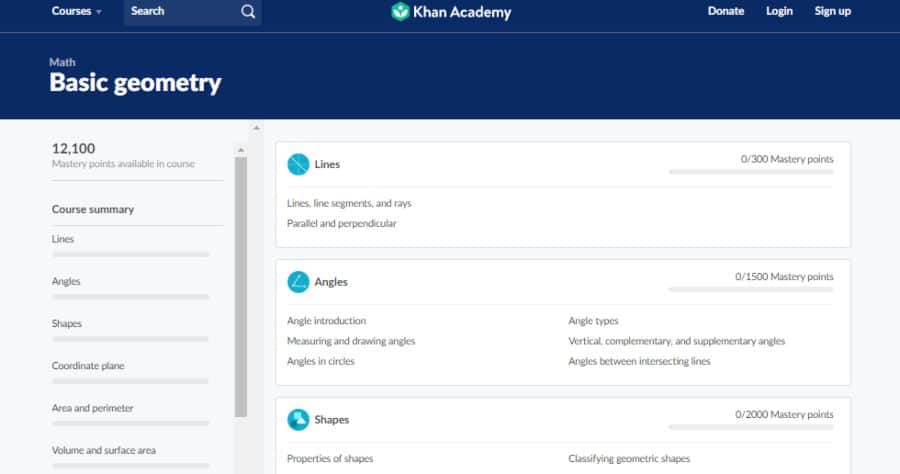Open Parallel and perpendicular lesson
This screenshot has width=900, height=474.
click(342, 223)
